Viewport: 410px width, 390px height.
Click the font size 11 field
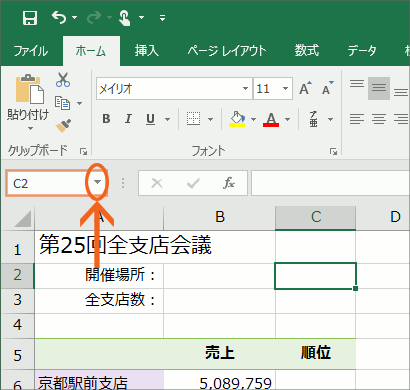(x=267, y=89)
